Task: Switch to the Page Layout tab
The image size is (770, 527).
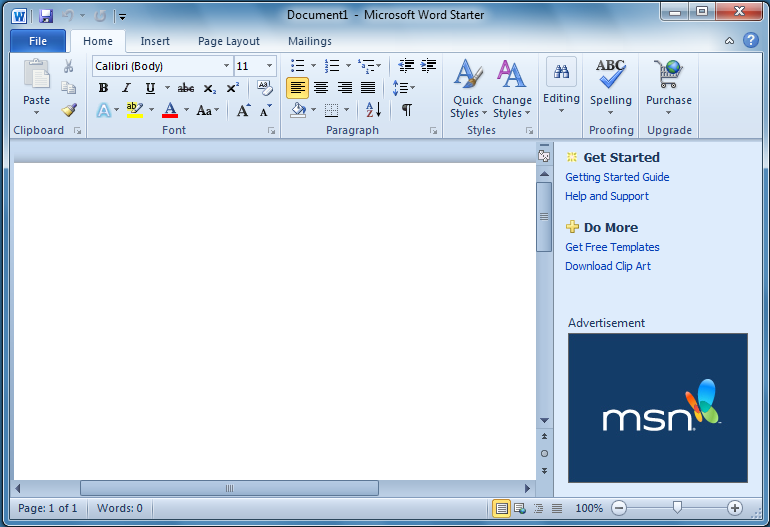Action: click(x=228, y=41)
